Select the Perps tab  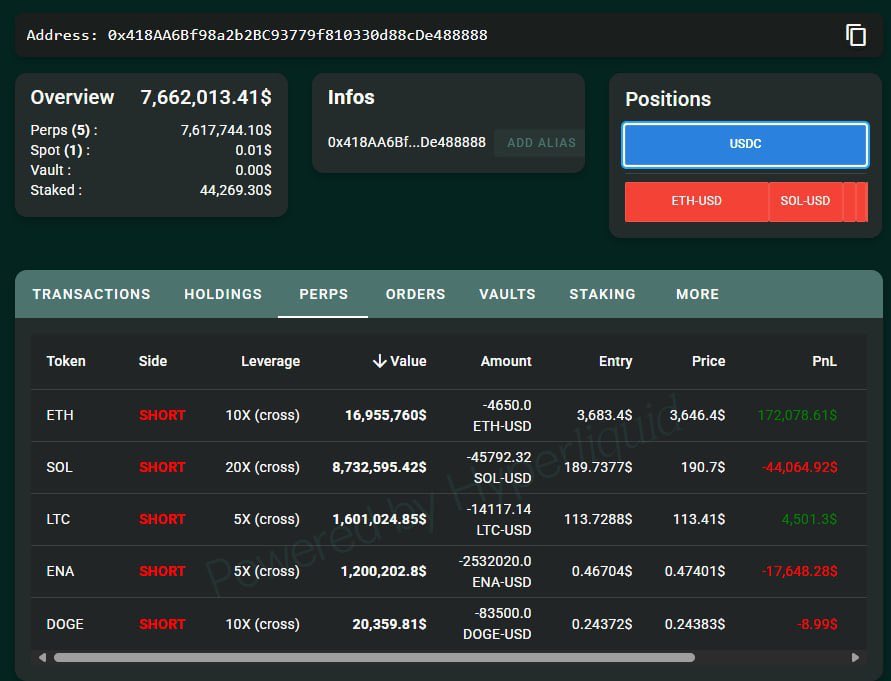[x=323, y=294]
